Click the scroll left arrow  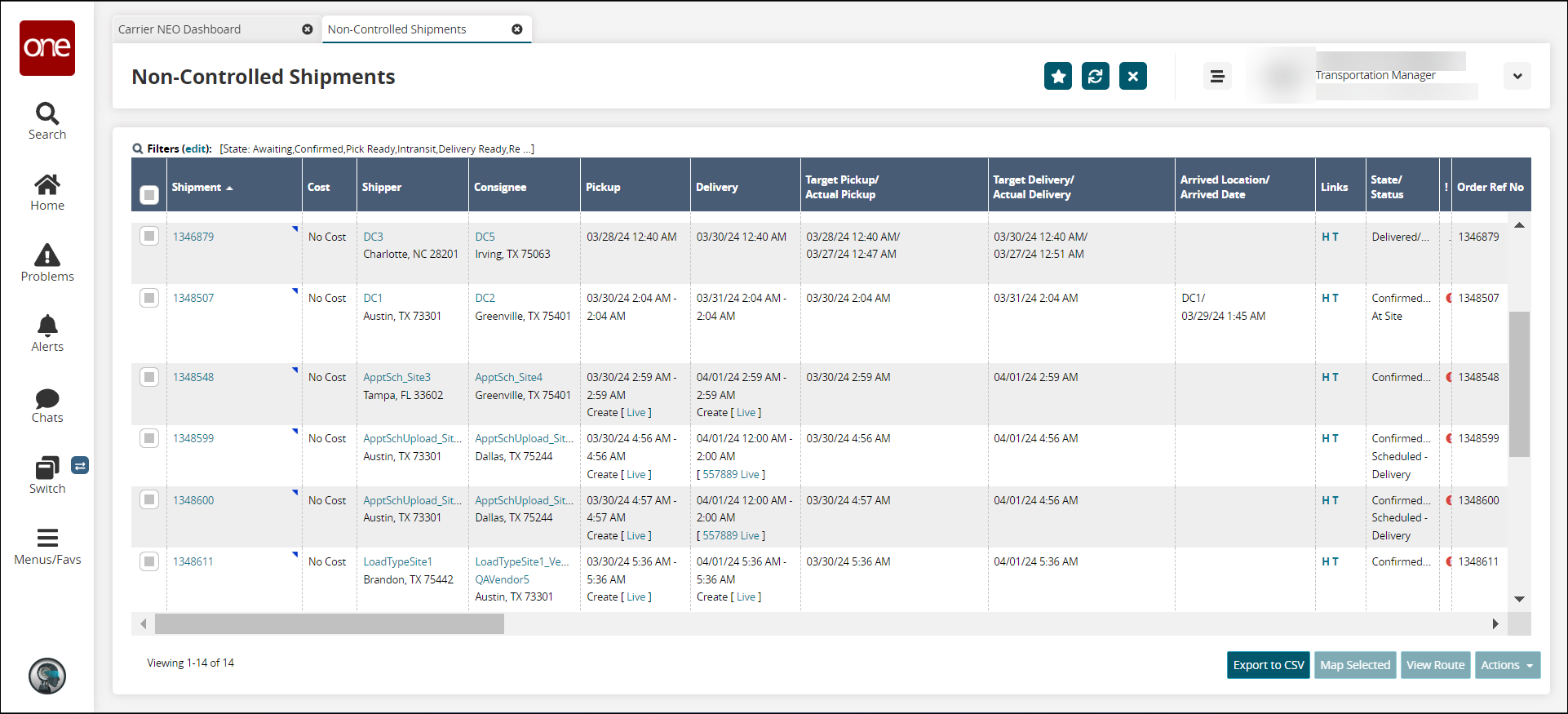[144, 624]
